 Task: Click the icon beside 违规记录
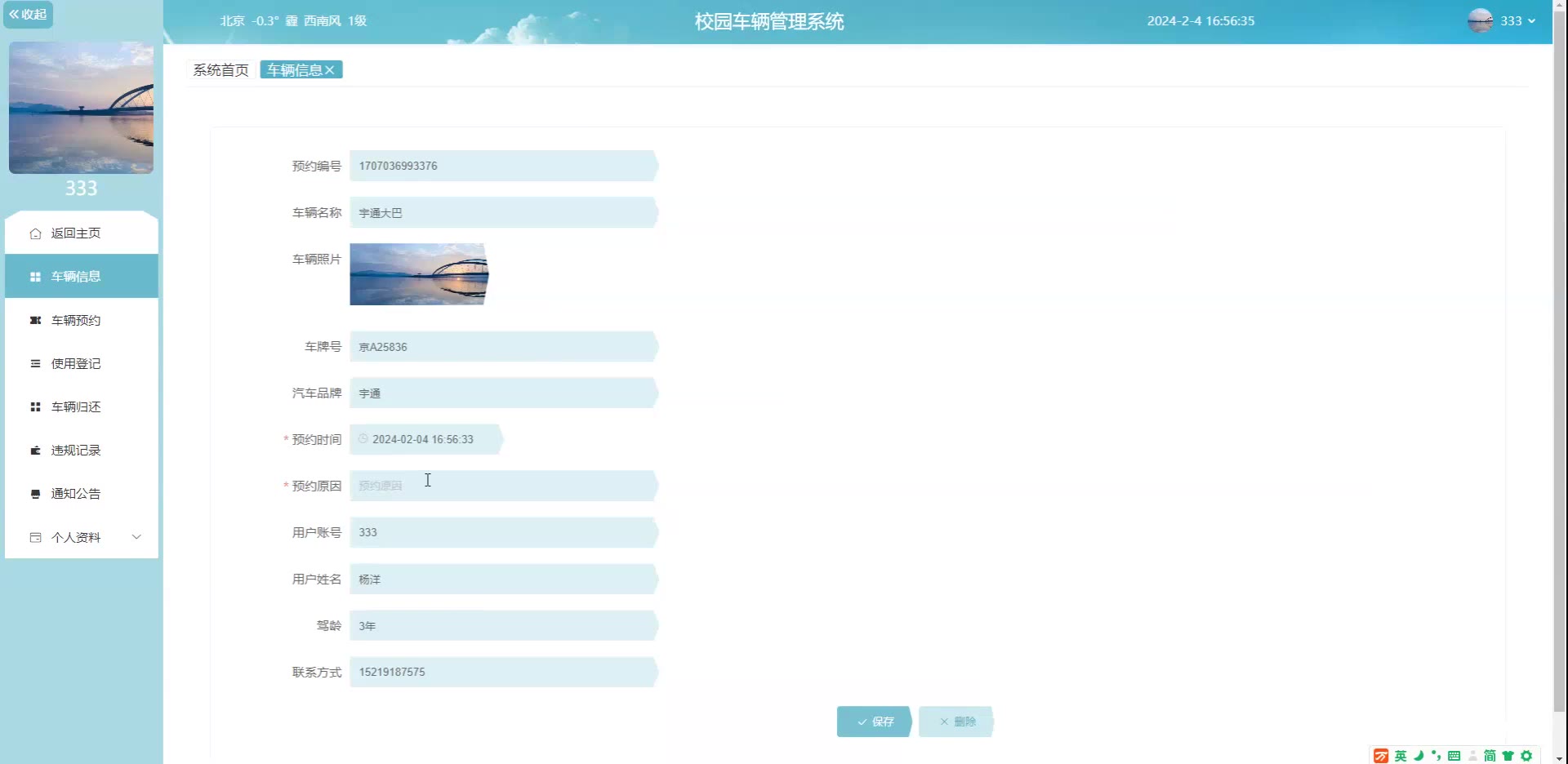pyautogui.click(x=35, y=450)
